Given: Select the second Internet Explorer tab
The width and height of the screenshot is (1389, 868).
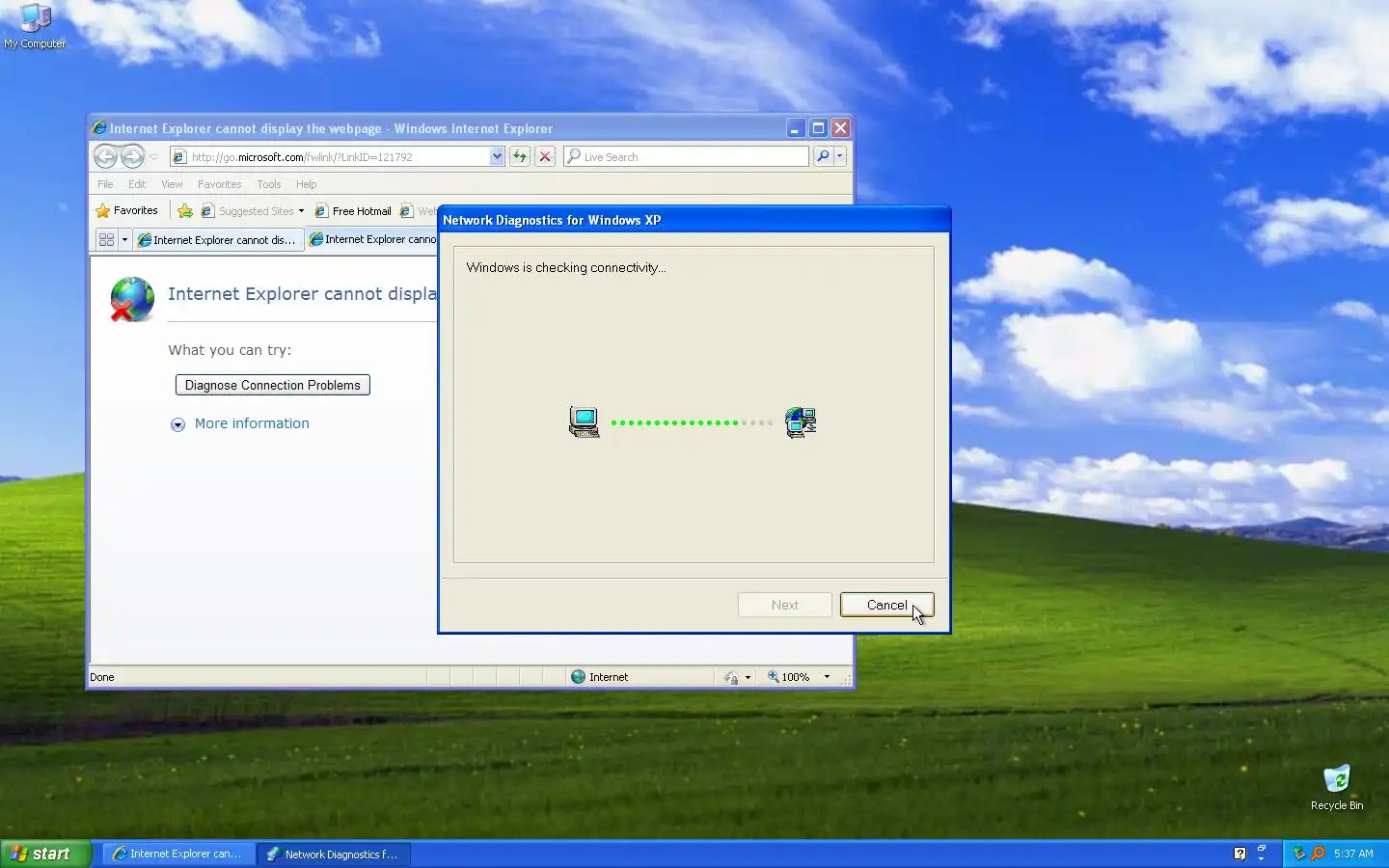Looking at the screenshot, I should (x=372, y=239).
